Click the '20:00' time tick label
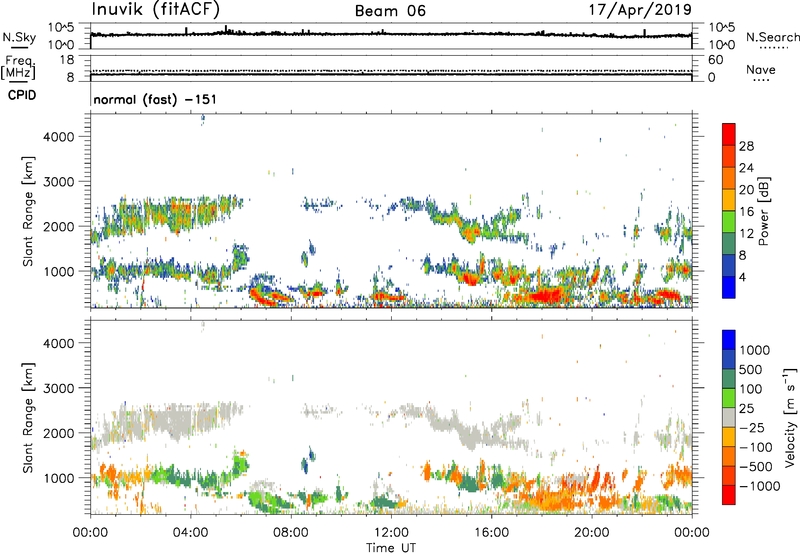 pyautogui.click(x=591, y=533)
